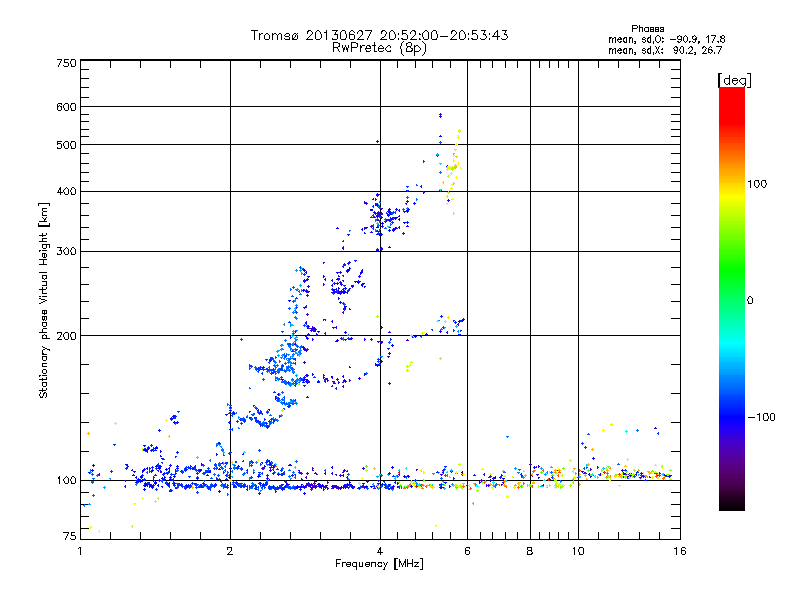Click the y-axis tick label '400'
Image resolution: width=800 pixels, height=600 pixels.
point(67,192)
